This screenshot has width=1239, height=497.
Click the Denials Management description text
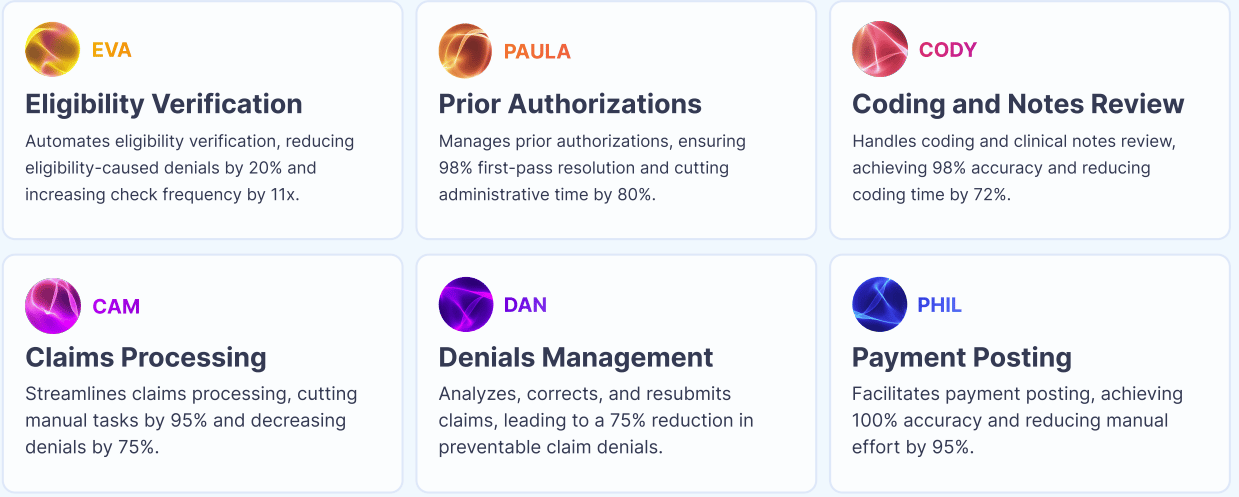[x=596, y=420]
